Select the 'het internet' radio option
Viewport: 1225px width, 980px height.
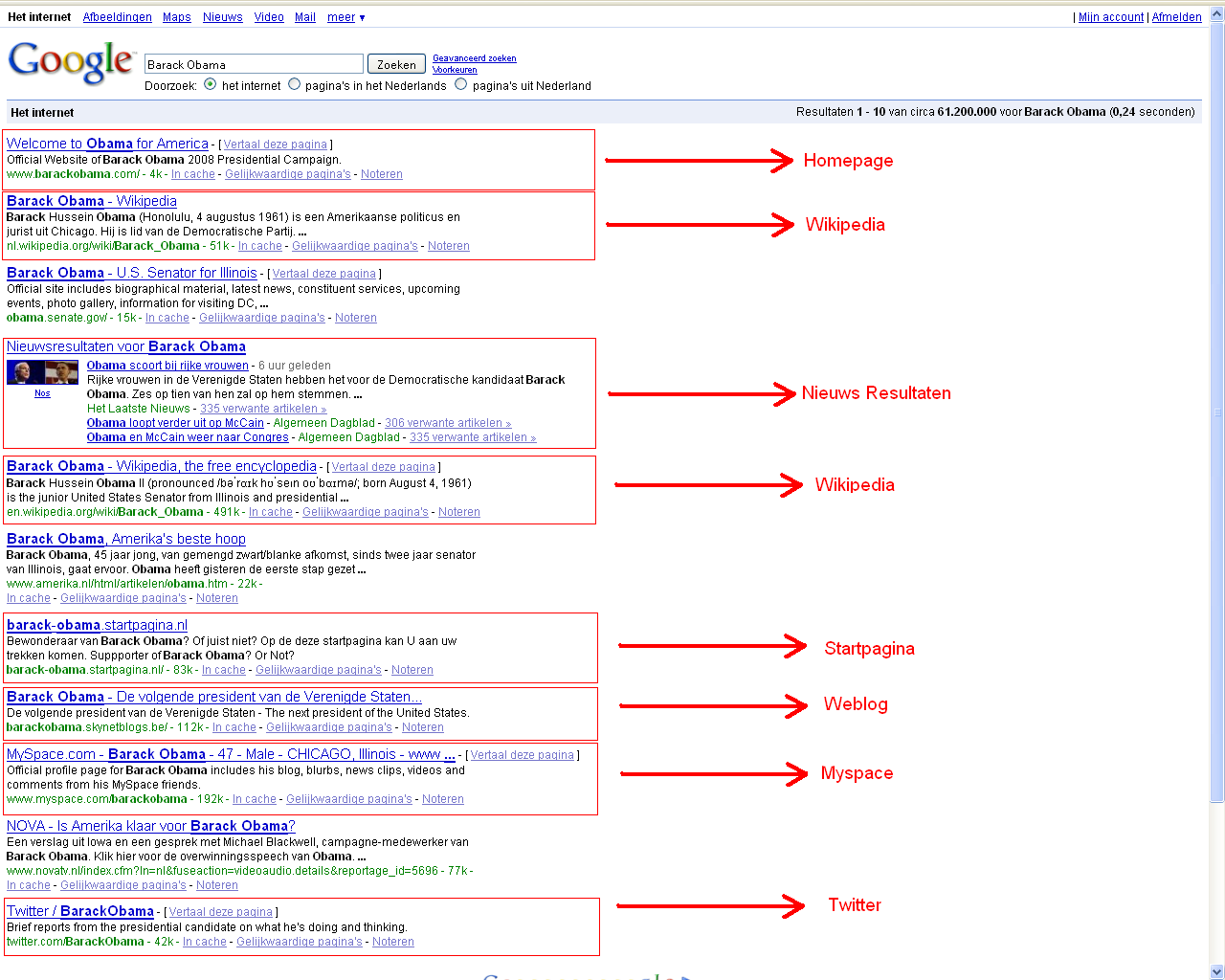click(x=210, y=84)
